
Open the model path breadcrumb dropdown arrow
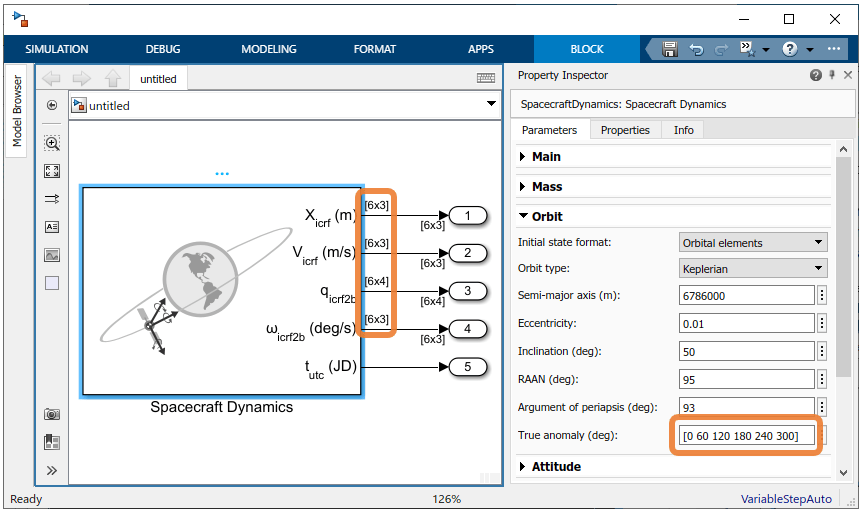[x=491, y=103]
